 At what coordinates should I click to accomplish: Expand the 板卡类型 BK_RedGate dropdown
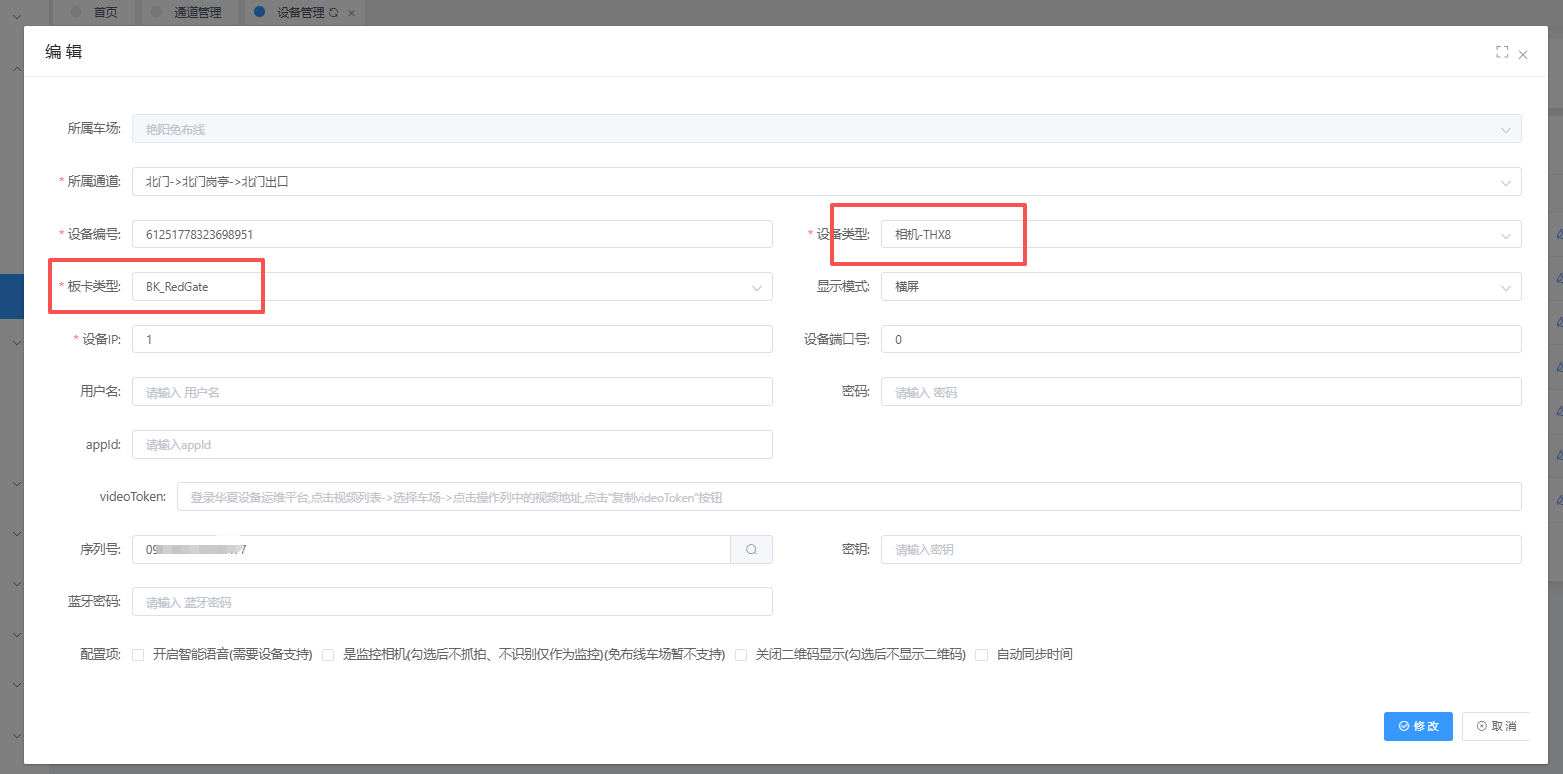point(452,287)
